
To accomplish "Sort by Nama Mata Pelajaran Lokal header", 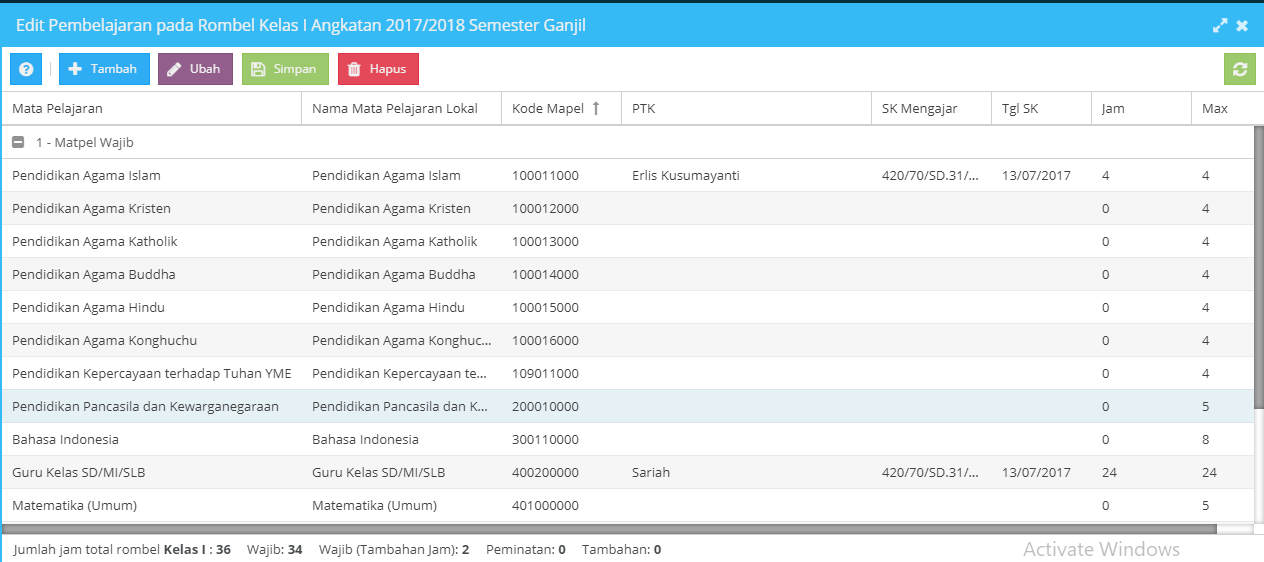I will [x=401, y=108].
